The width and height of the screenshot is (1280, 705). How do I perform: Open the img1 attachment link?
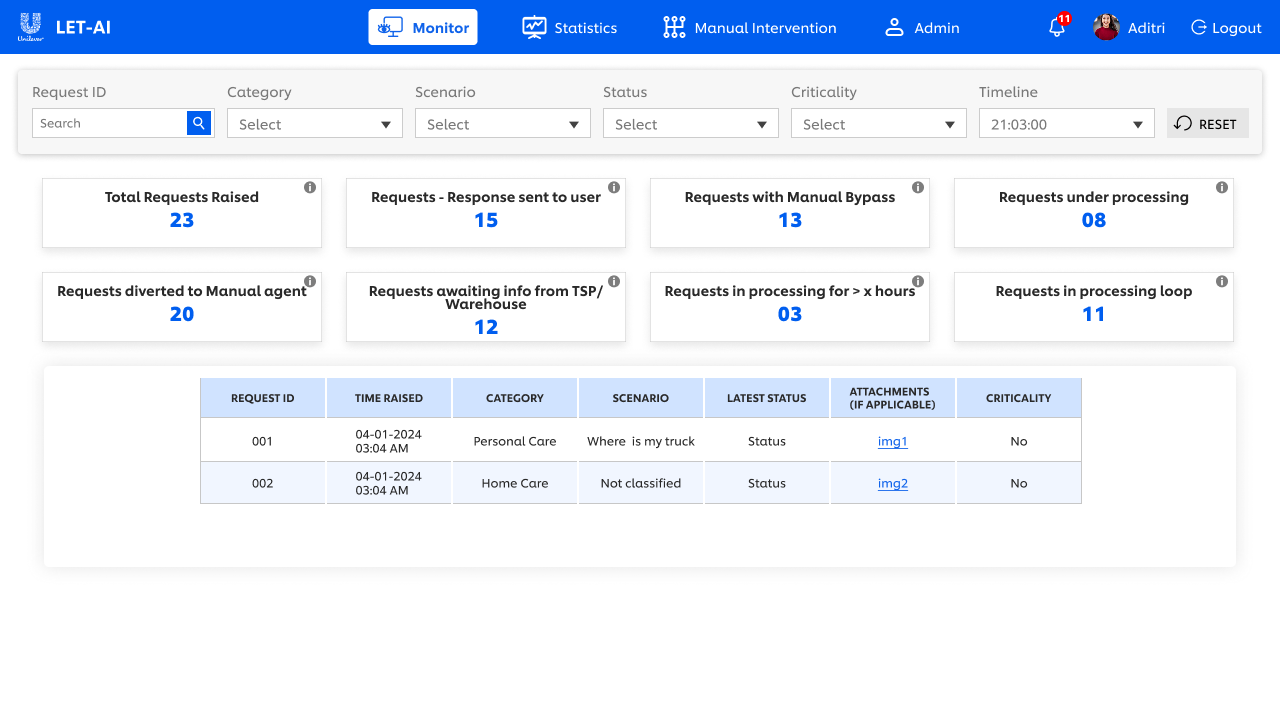click(892, 441)
